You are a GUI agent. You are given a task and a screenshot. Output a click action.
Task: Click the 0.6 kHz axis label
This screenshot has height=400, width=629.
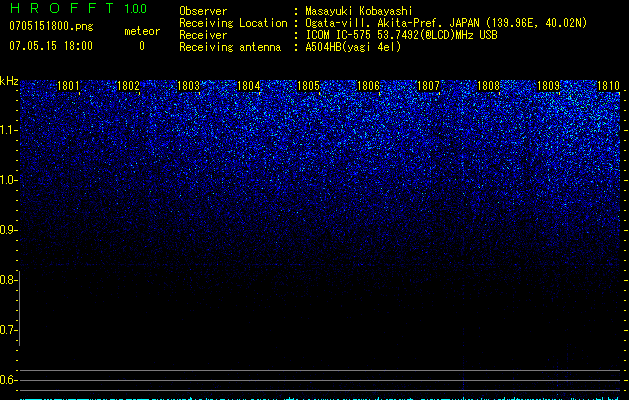click(x=9, y=380)
